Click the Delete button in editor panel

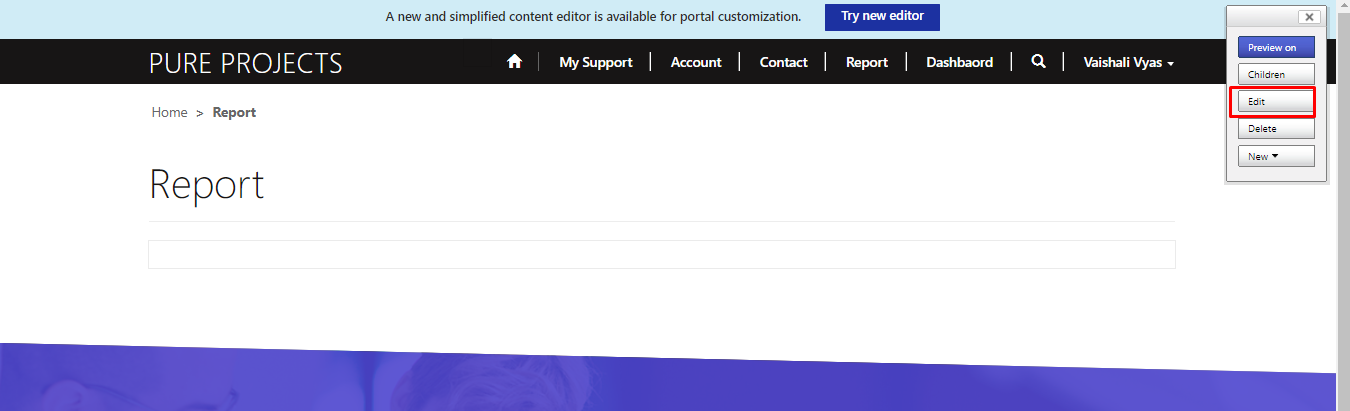tap(1275, 129)
